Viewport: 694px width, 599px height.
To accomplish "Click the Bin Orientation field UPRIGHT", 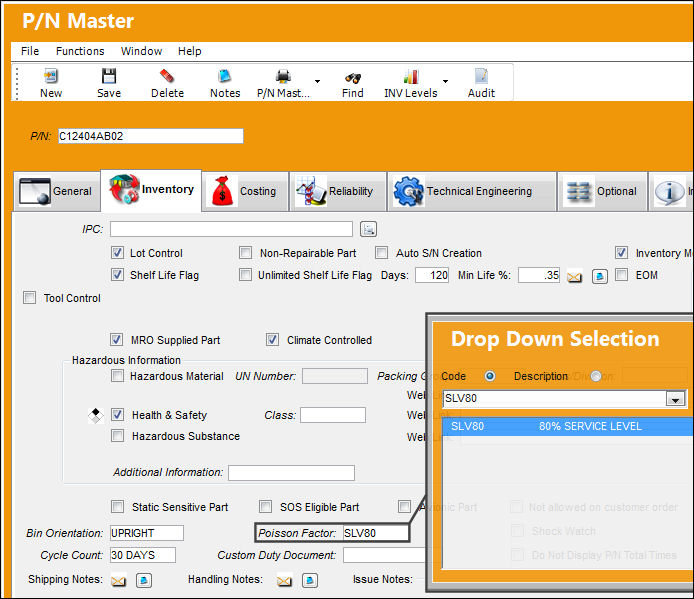I will [x=147, y=533].
